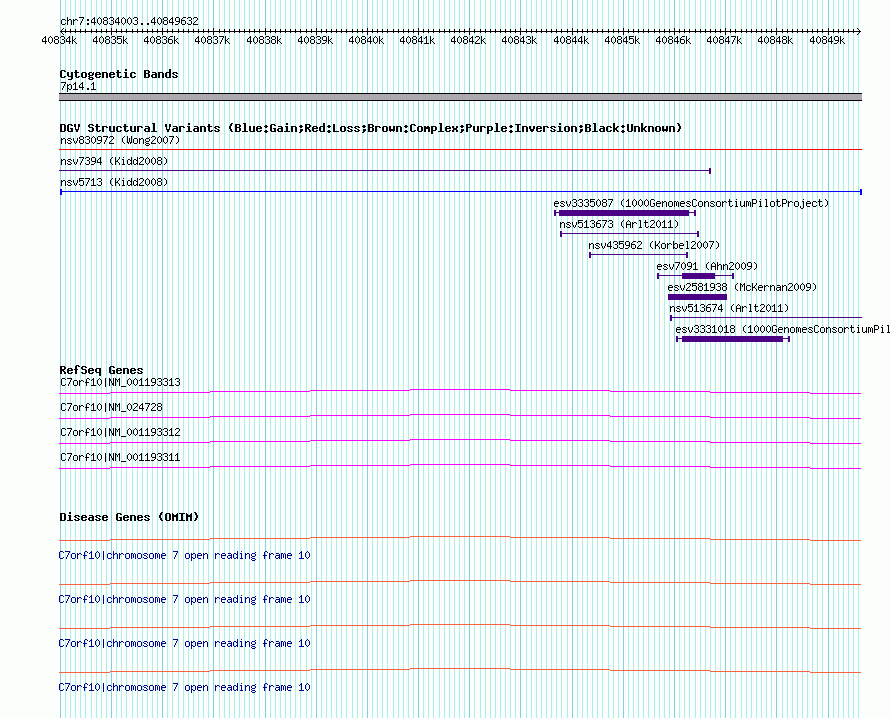Viewport: 890px width, 718px height.
Task: Open esv7091 (Ahn2009) label
Action: click(707, 266)
